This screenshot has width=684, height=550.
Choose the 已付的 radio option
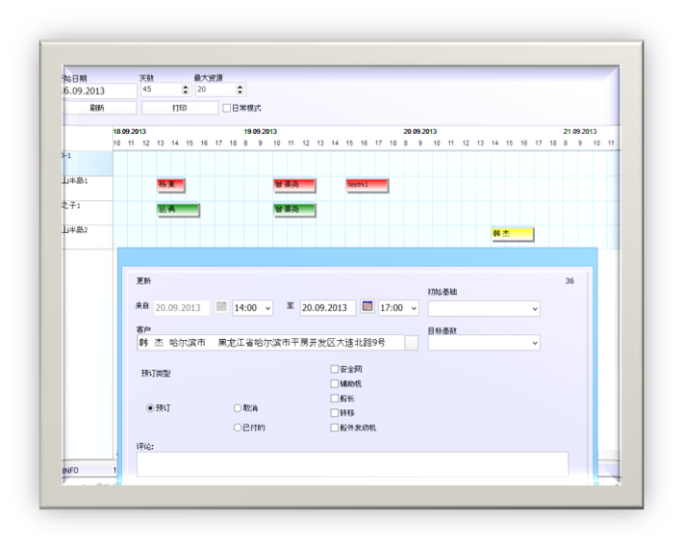pos(238,427)
